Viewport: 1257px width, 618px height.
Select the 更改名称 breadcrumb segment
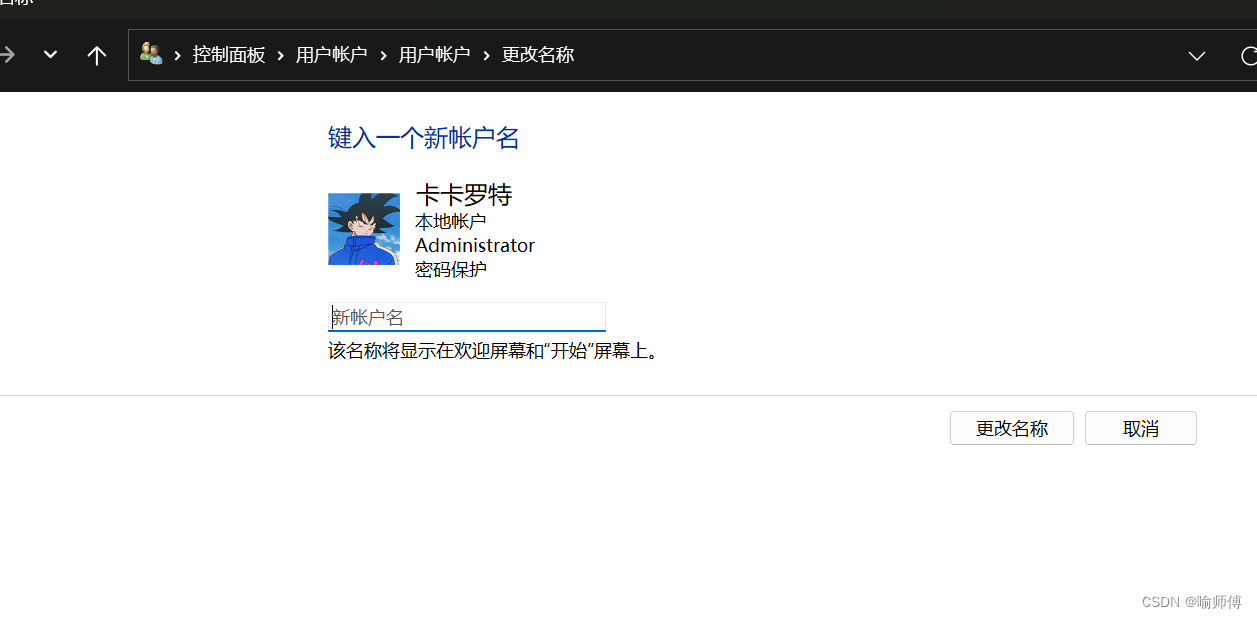pyautogui.click(x=538, y=55)
